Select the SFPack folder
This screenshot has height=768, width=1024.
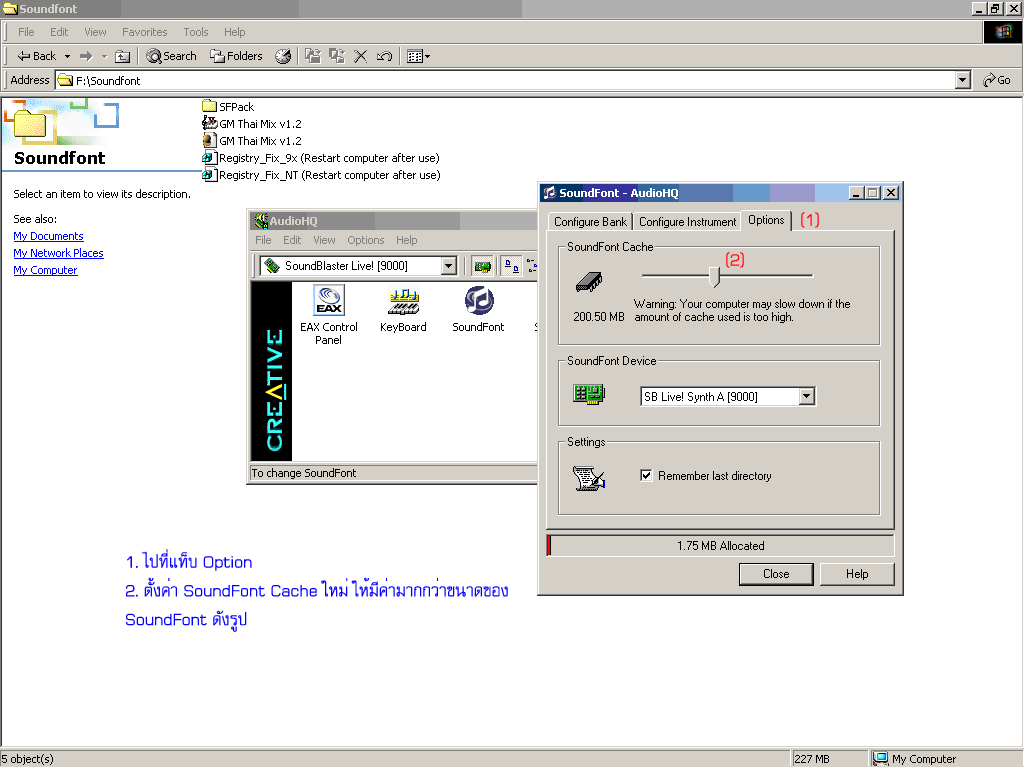pyautogui.click(x=228, y=106)
